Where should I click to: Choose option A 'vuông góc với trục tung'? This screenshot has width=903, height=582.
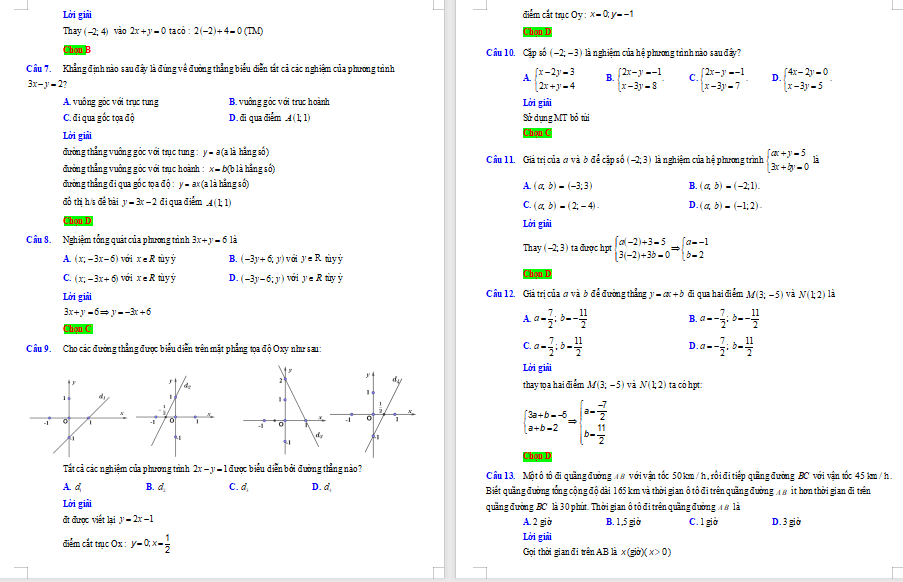click(110, 102)
